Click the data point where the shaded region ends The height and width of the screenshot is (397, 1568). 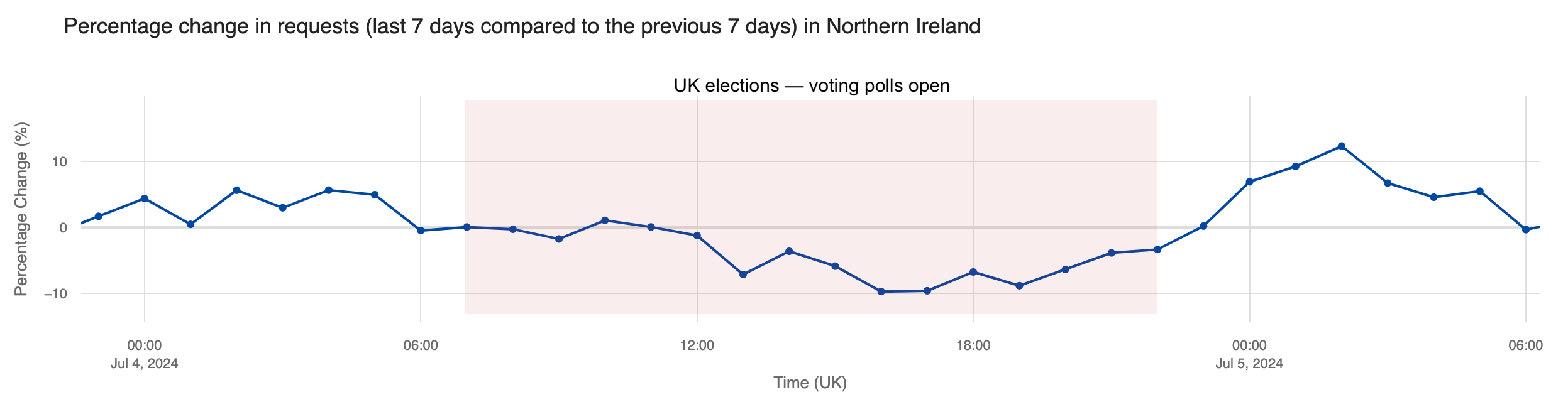1157,249
